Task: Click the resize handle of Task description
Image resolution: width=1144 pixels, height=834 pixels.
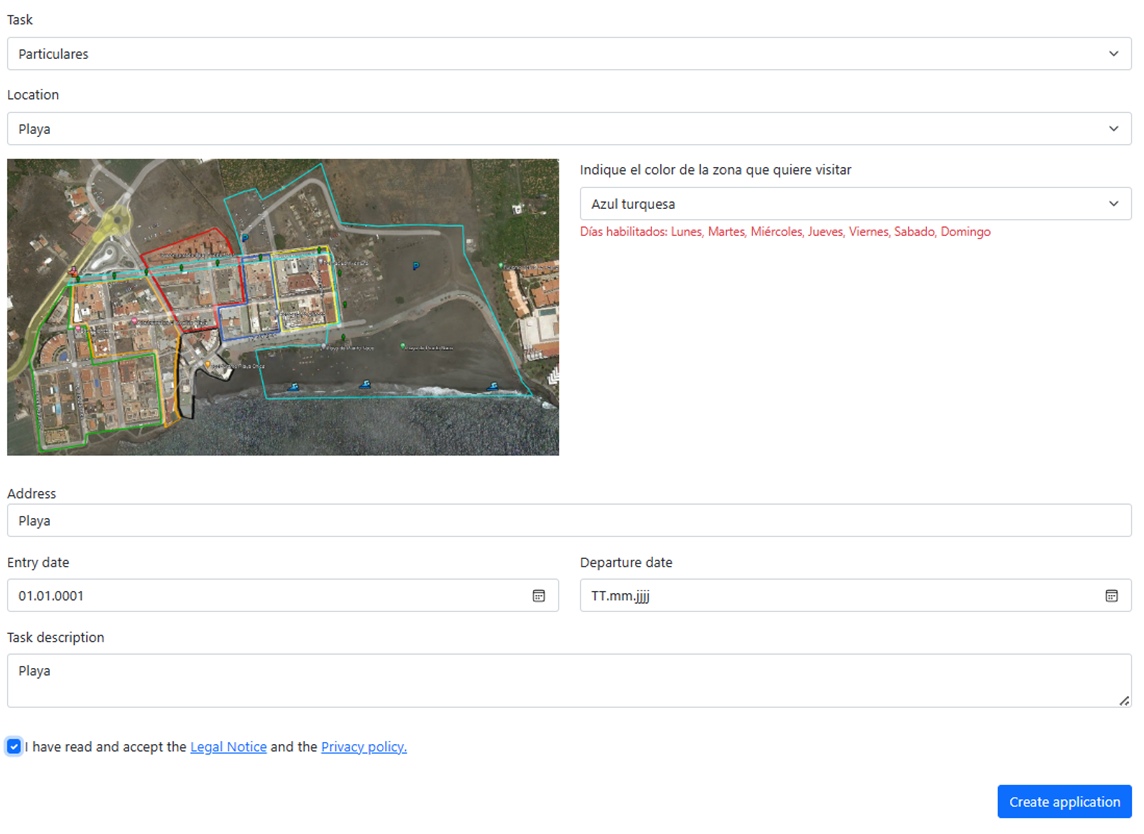Action: coord(1123,700)
